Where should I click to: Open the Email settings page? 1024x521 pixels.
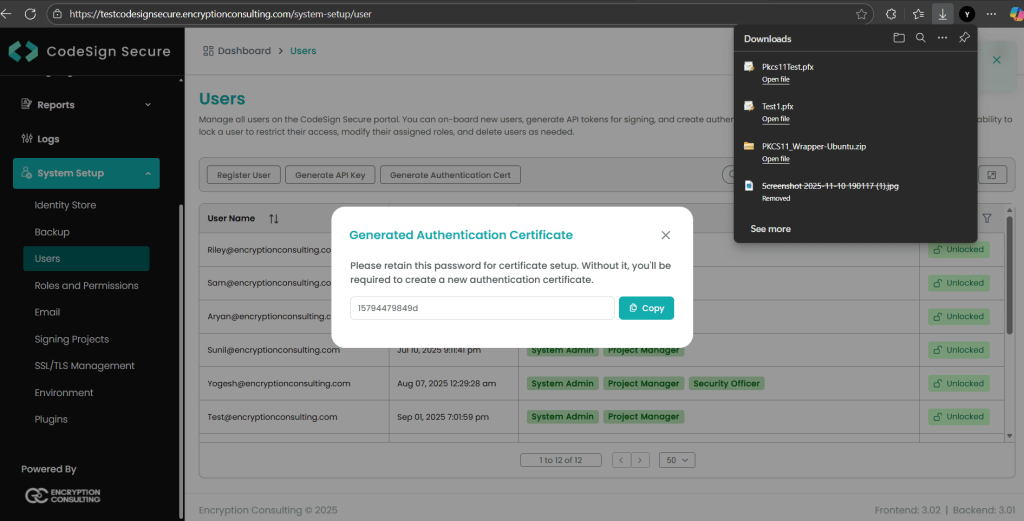[47, 312]
